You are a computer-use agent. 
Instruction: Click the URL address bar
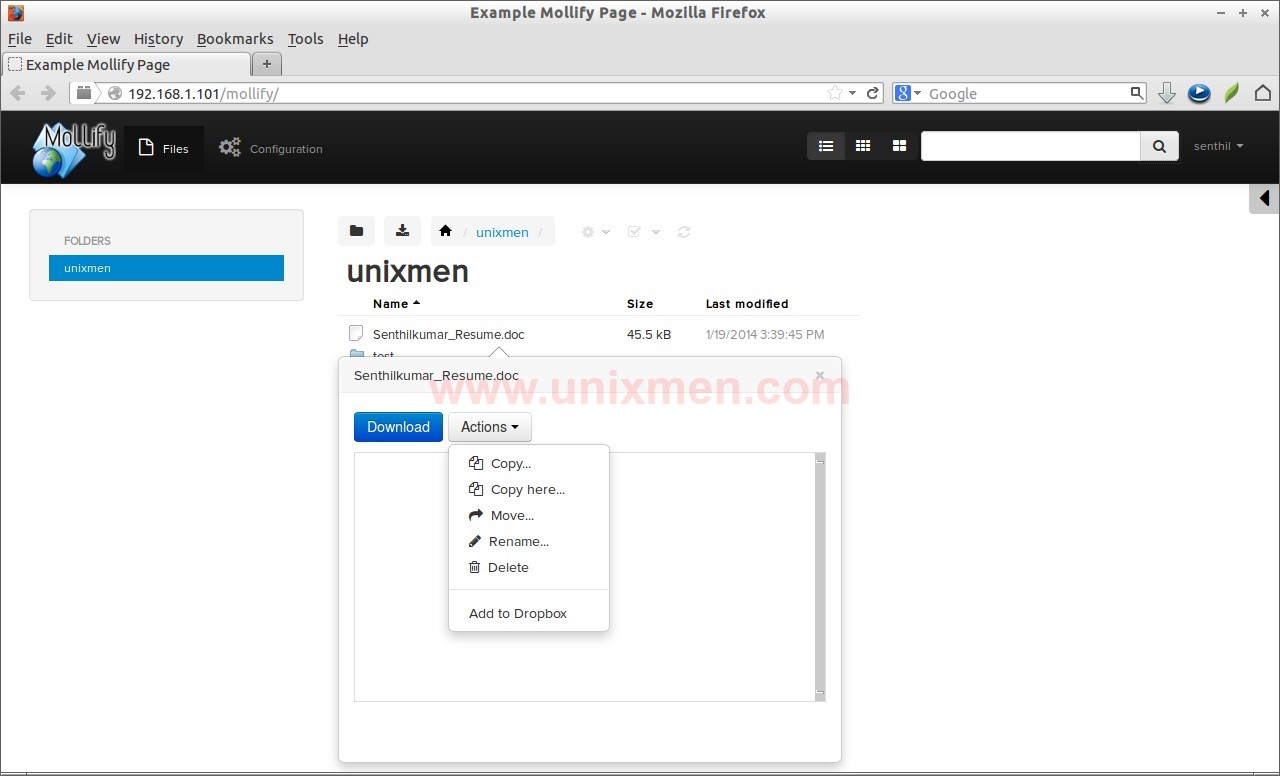(475, 93)
